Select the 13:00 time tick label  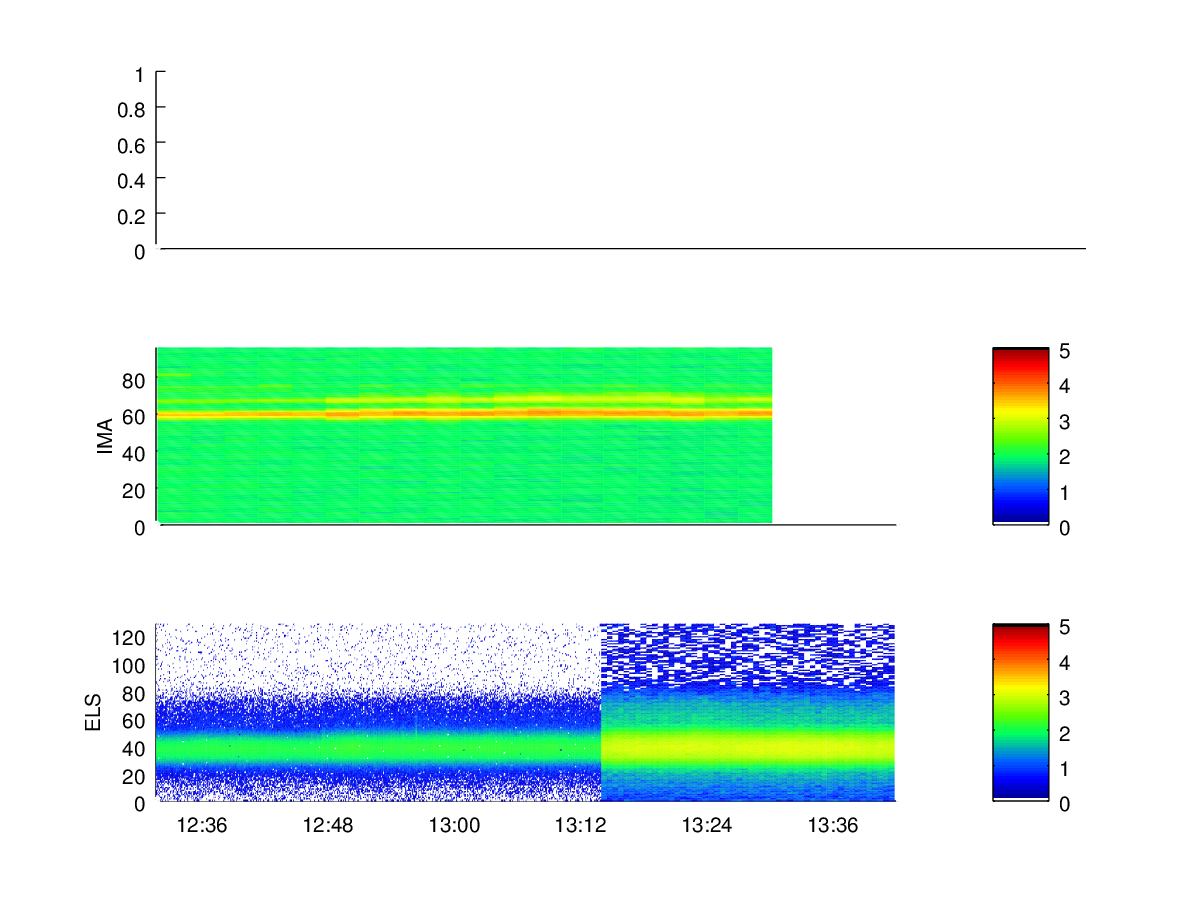coord(455,826)
